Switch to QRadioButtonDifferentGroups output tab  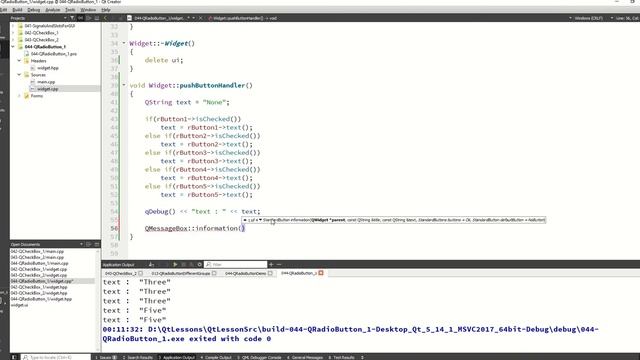pos(180,273)
